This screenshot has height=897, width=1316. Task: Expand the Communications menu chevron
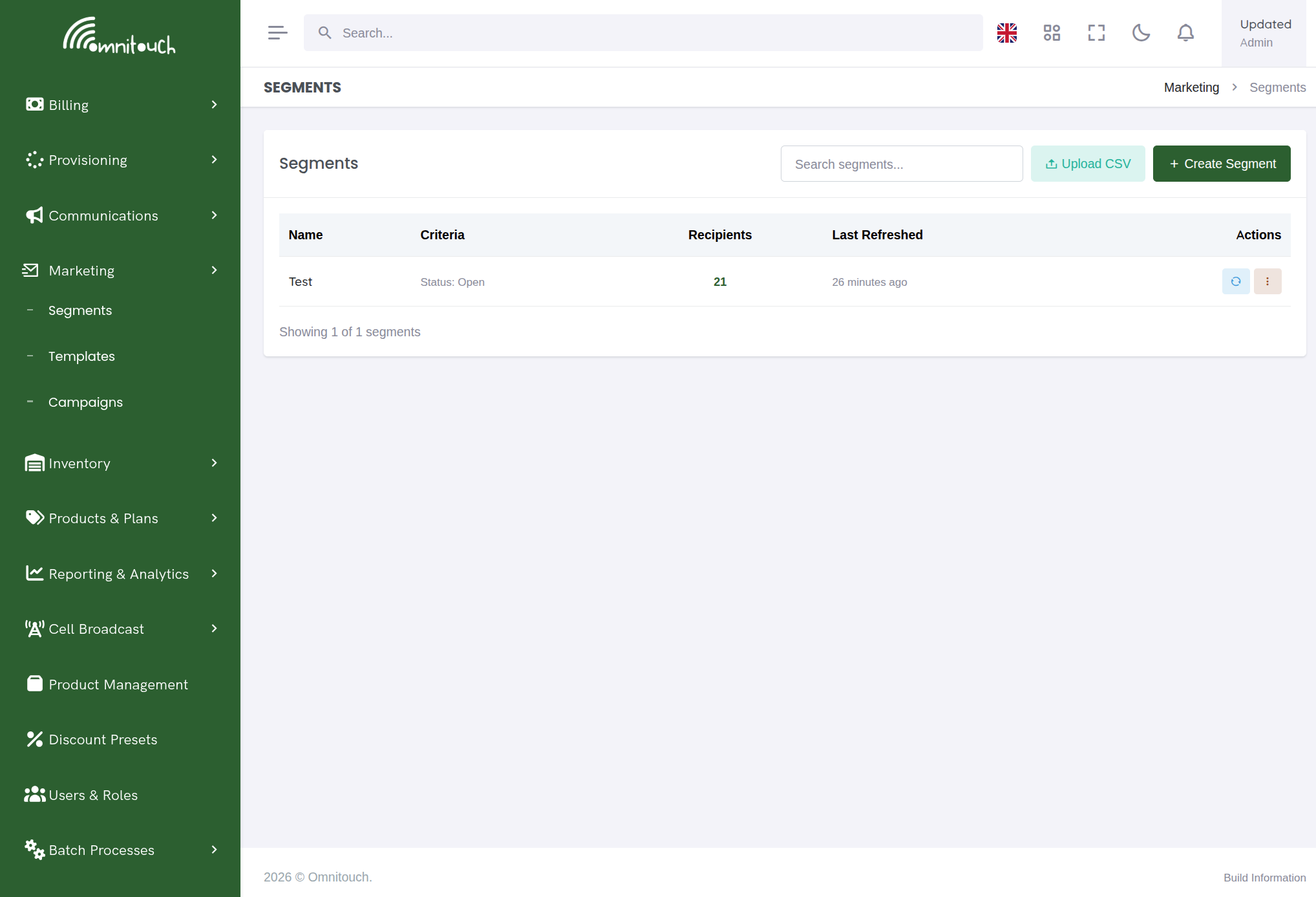(x=214, y=215)
